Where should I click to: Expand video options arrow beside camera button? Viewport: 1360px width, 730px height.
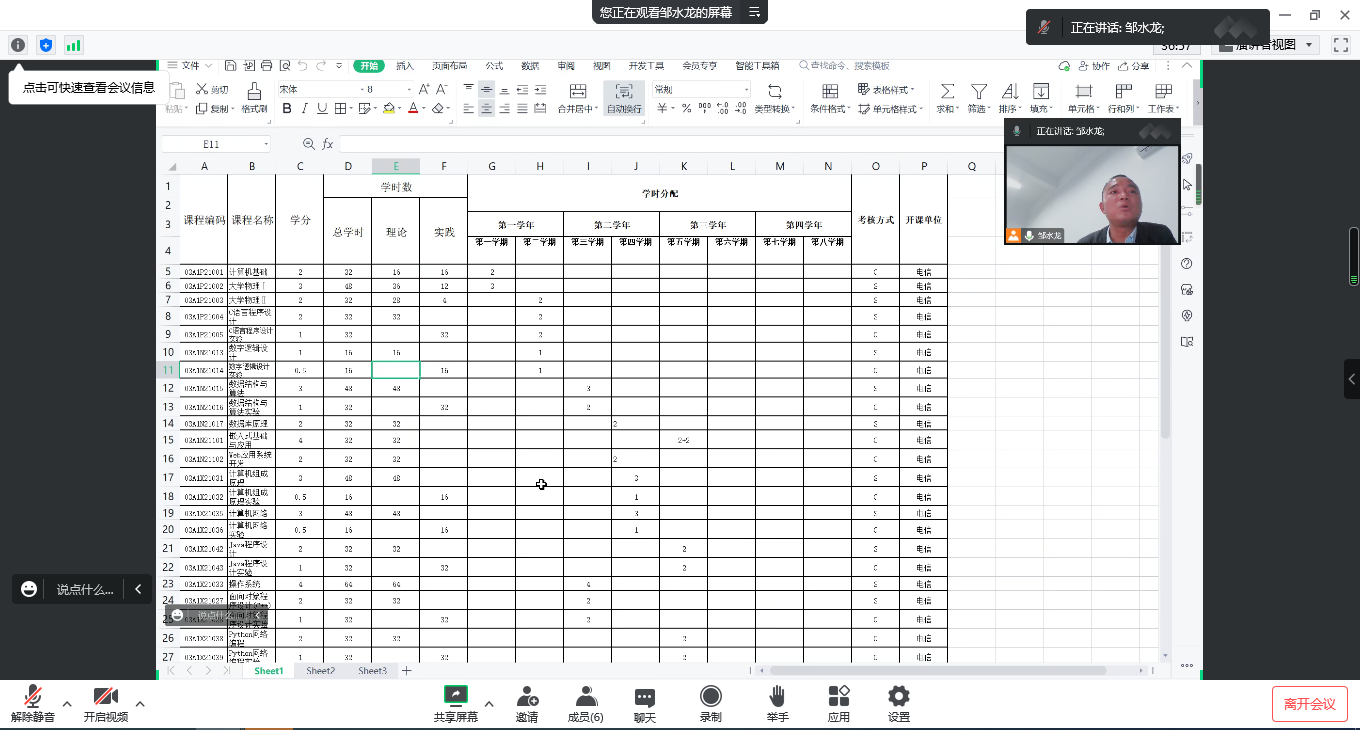[x=140, y=704]
